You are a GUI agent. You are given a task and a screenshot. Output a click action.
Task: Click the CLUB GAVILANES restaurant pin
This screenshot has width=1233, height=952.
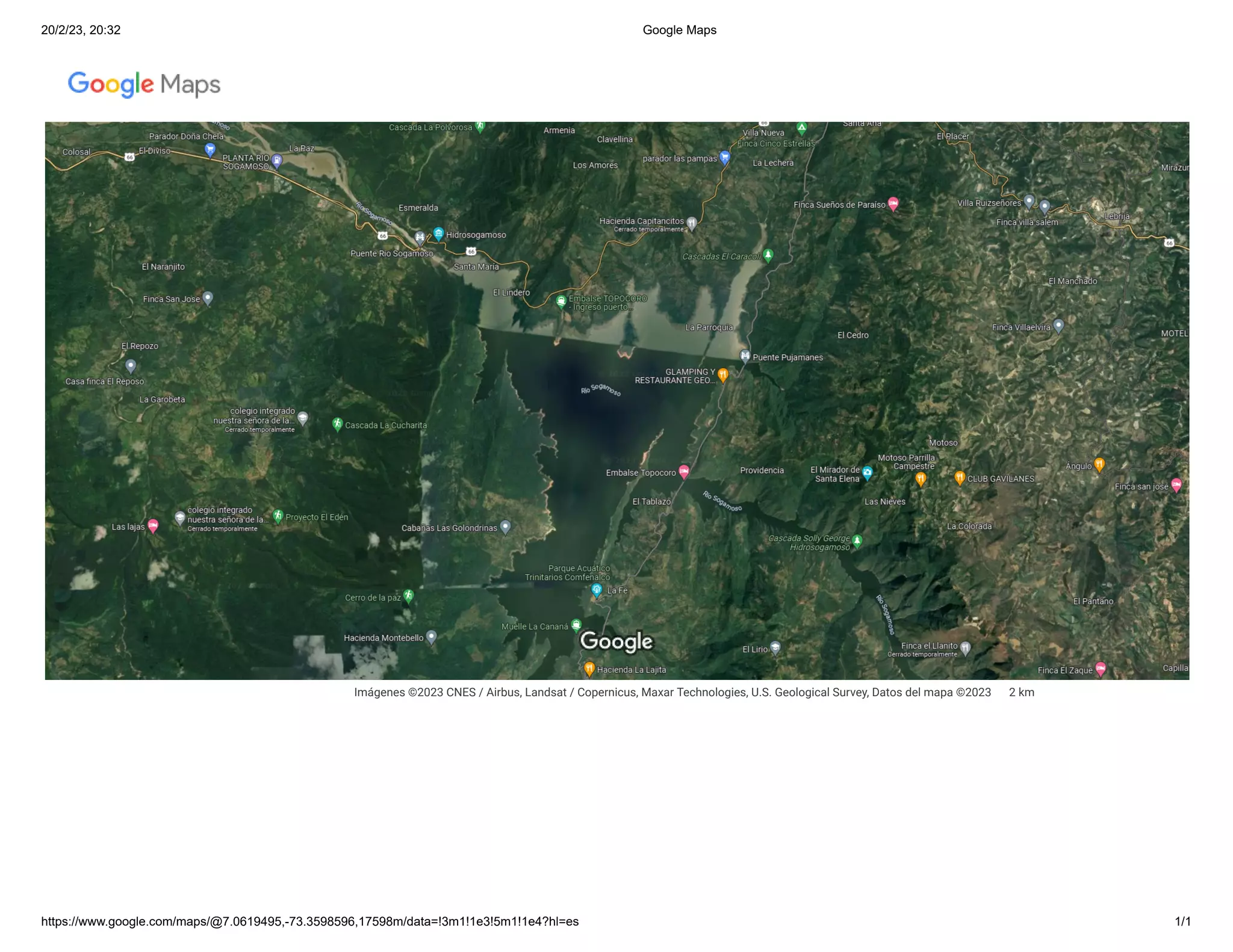(960, 477)
